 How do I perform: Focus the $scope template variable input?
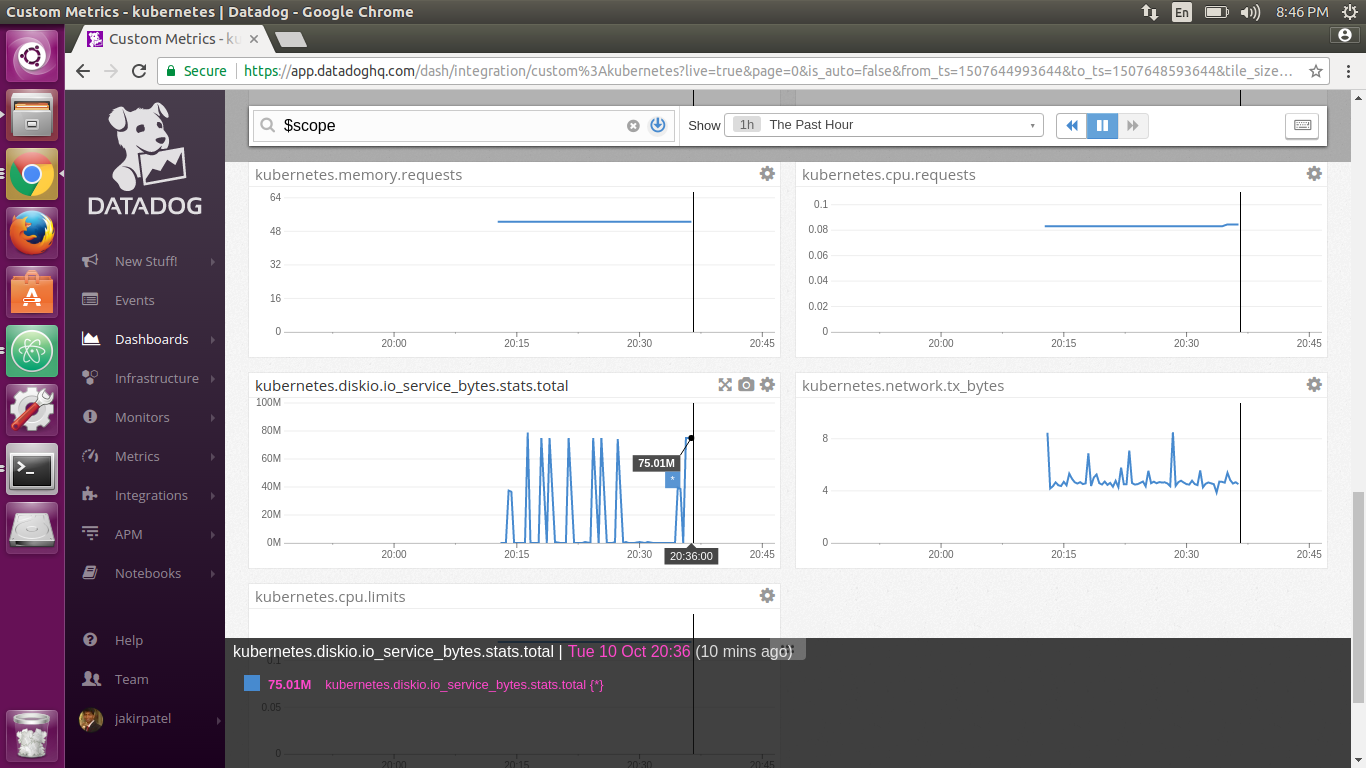point(450,125)
